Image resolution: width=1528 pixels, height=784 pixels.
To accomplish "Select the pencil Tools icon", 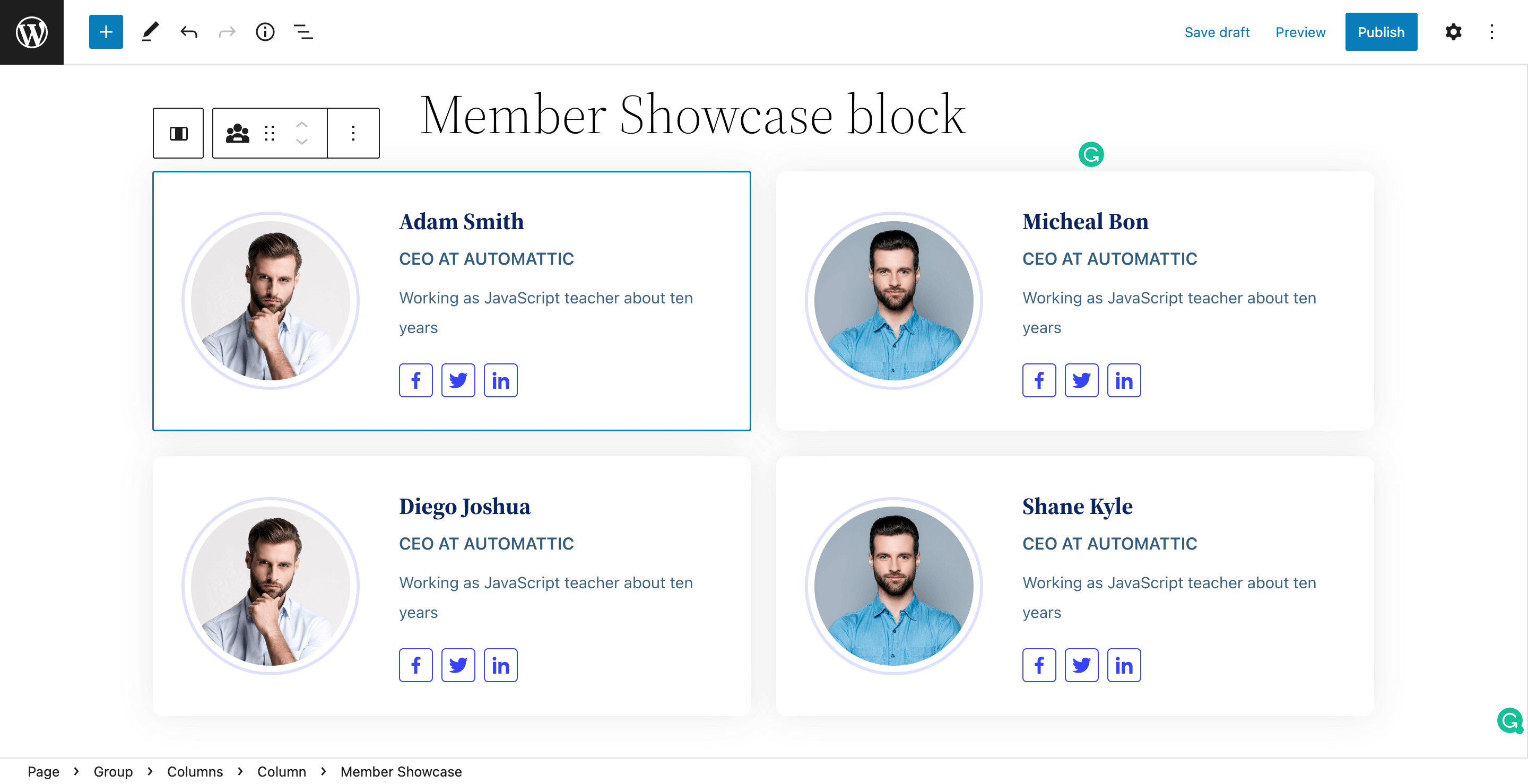I will point(150,32).
